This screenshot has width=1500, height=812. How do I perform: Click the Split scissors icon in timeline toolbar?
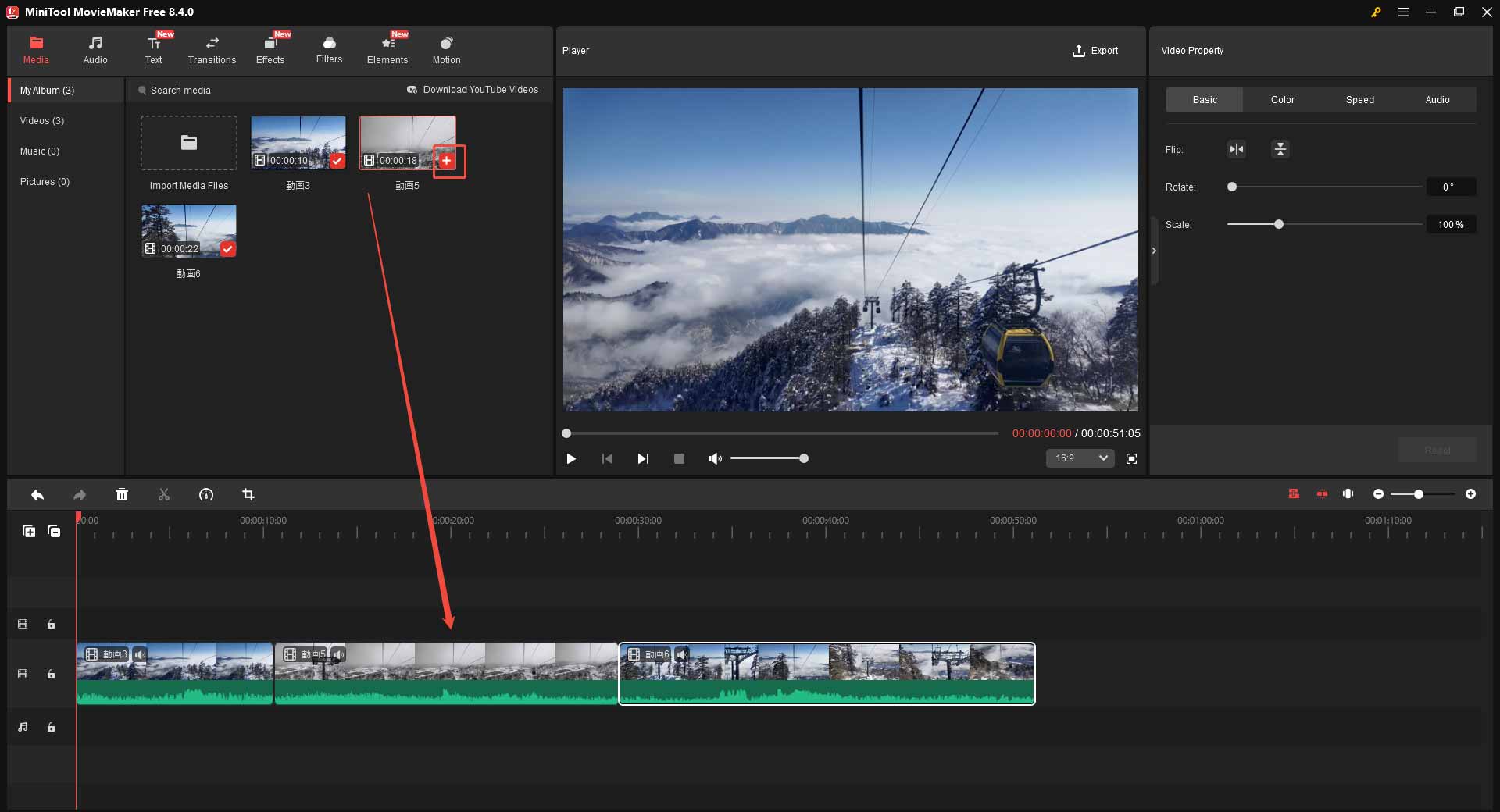163,494
